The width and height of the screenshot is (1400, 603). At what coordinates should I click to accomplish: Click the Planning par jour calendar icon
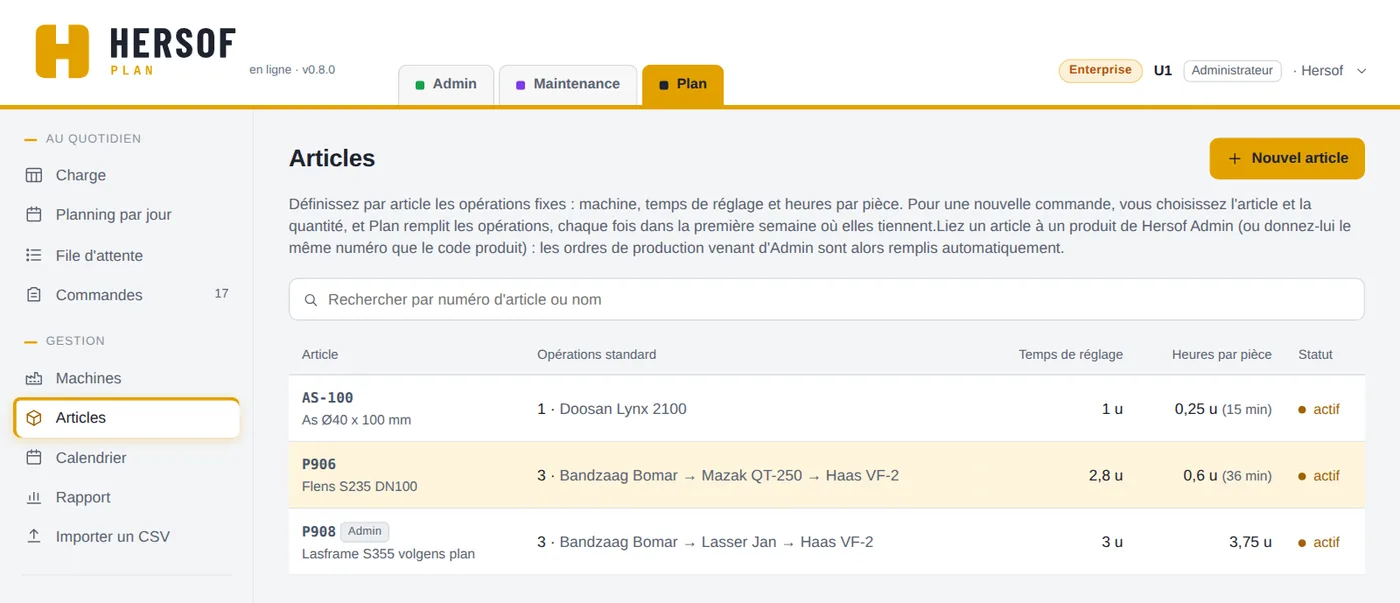click(x=34, y=215)
